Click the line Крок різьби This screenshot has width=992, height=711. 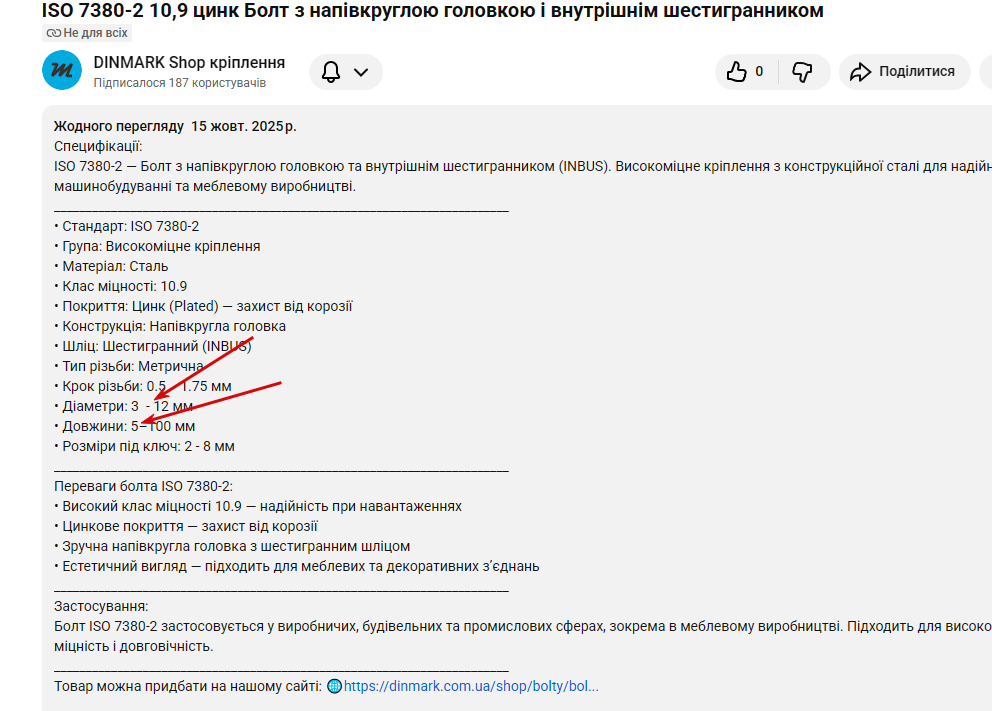click(142, 386)
